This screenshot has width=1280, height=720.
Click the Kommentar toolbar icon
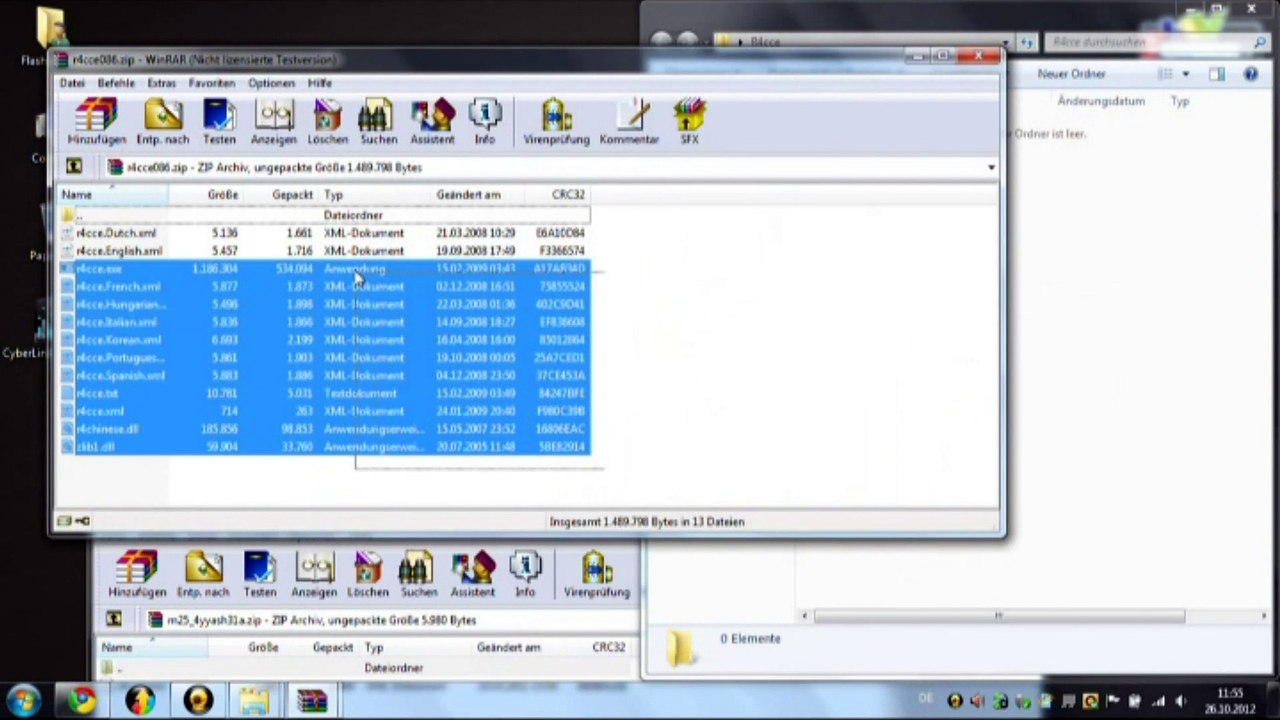coord(629,122)
